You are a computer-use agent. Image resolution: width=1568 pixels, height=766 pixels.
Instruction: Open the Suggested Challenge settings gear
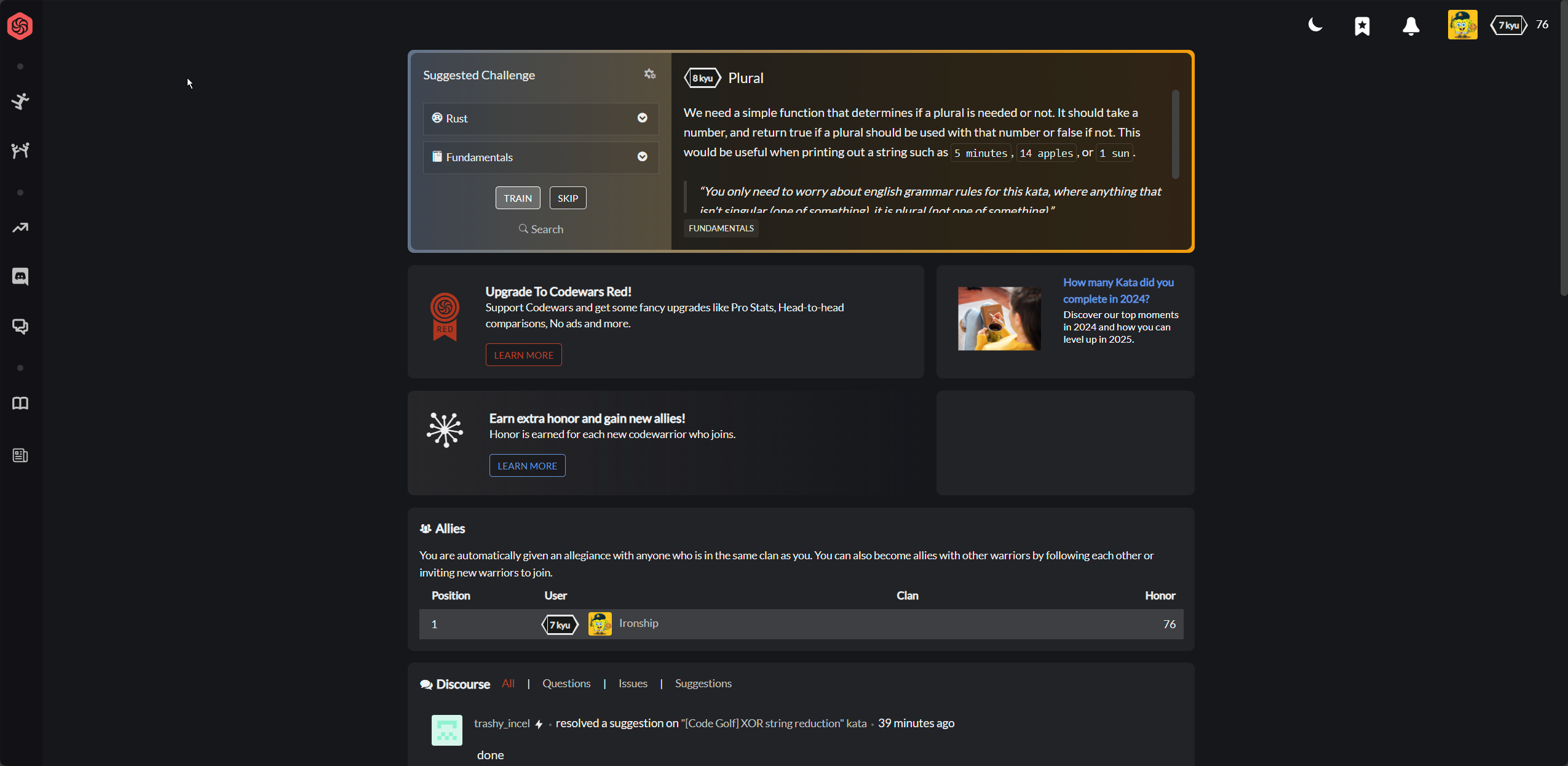pyautogui.click(x=650, y=74)
